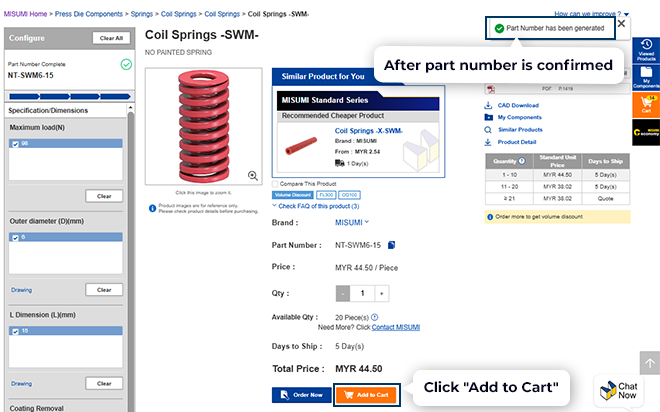
Task: Open the How can we improve dropdown
Action: (591, 14)
